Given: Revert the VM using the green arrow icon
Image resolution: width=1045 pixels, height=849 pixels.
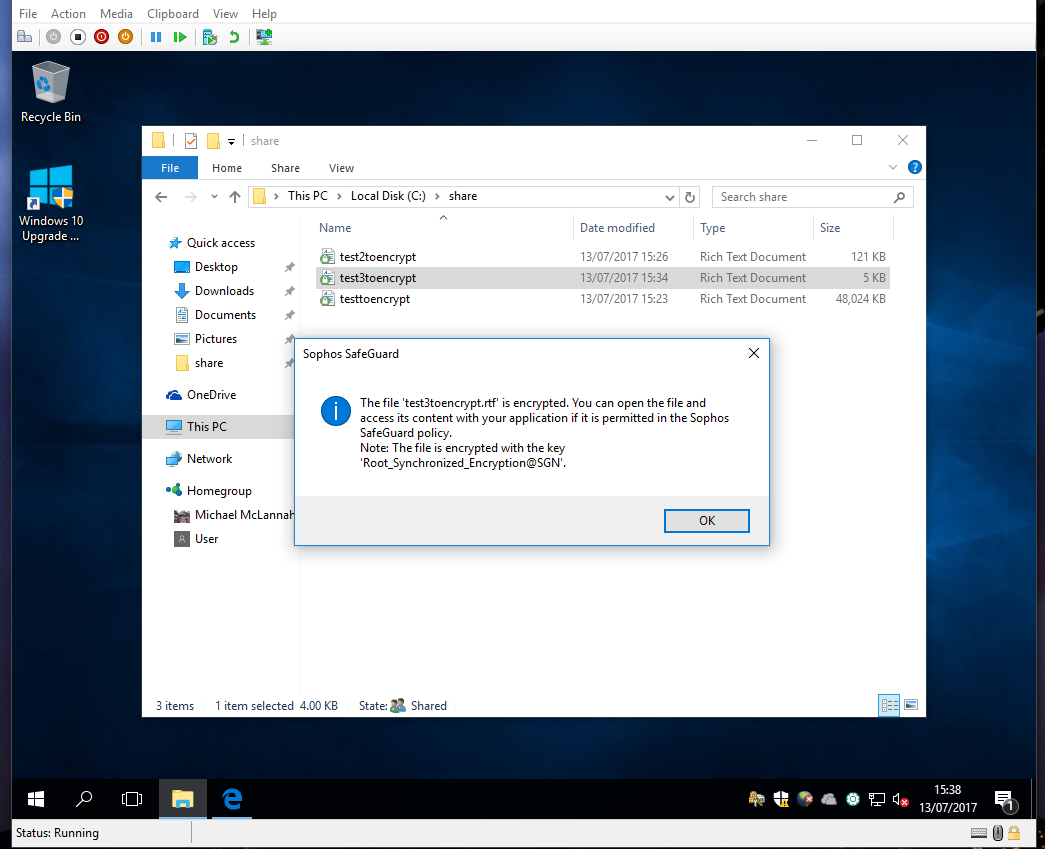Looking at the screenshot, I should click(234, 37).
